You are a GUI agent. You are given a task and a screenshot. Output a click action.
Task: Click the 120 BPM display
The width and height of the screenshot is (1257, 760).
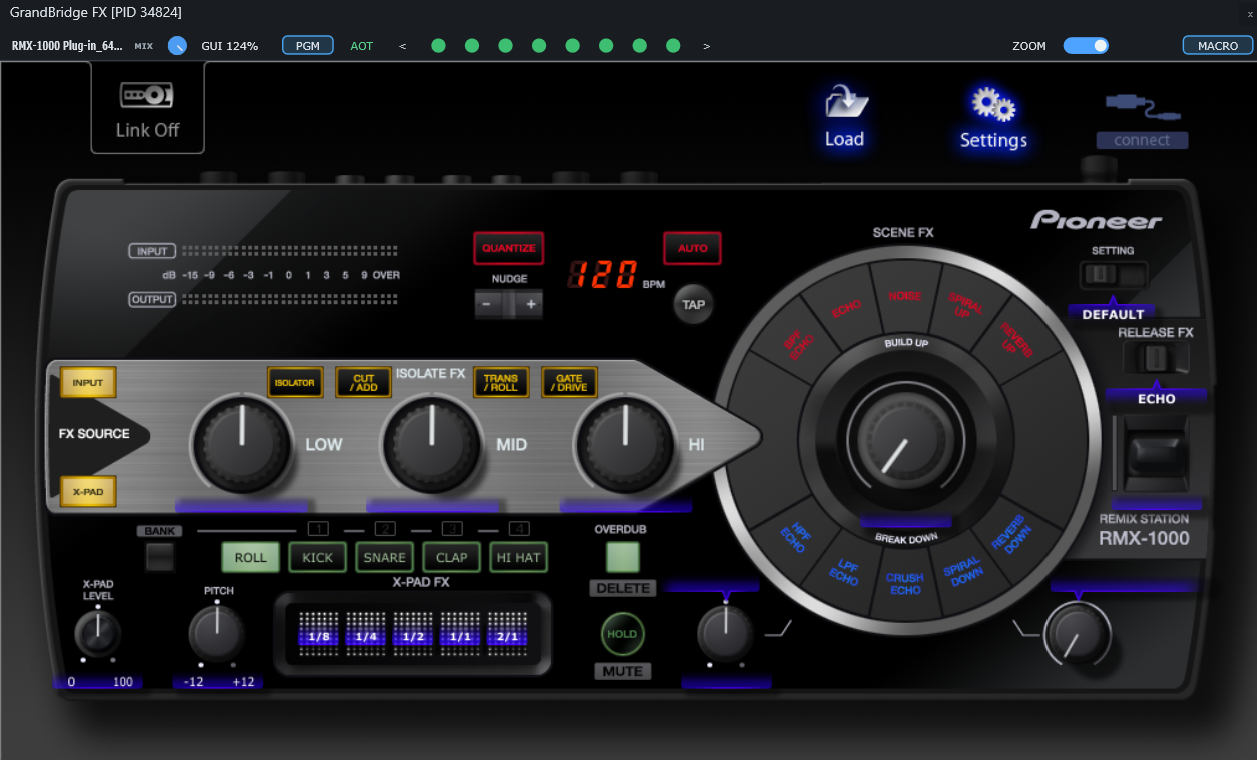click(604, 275)
